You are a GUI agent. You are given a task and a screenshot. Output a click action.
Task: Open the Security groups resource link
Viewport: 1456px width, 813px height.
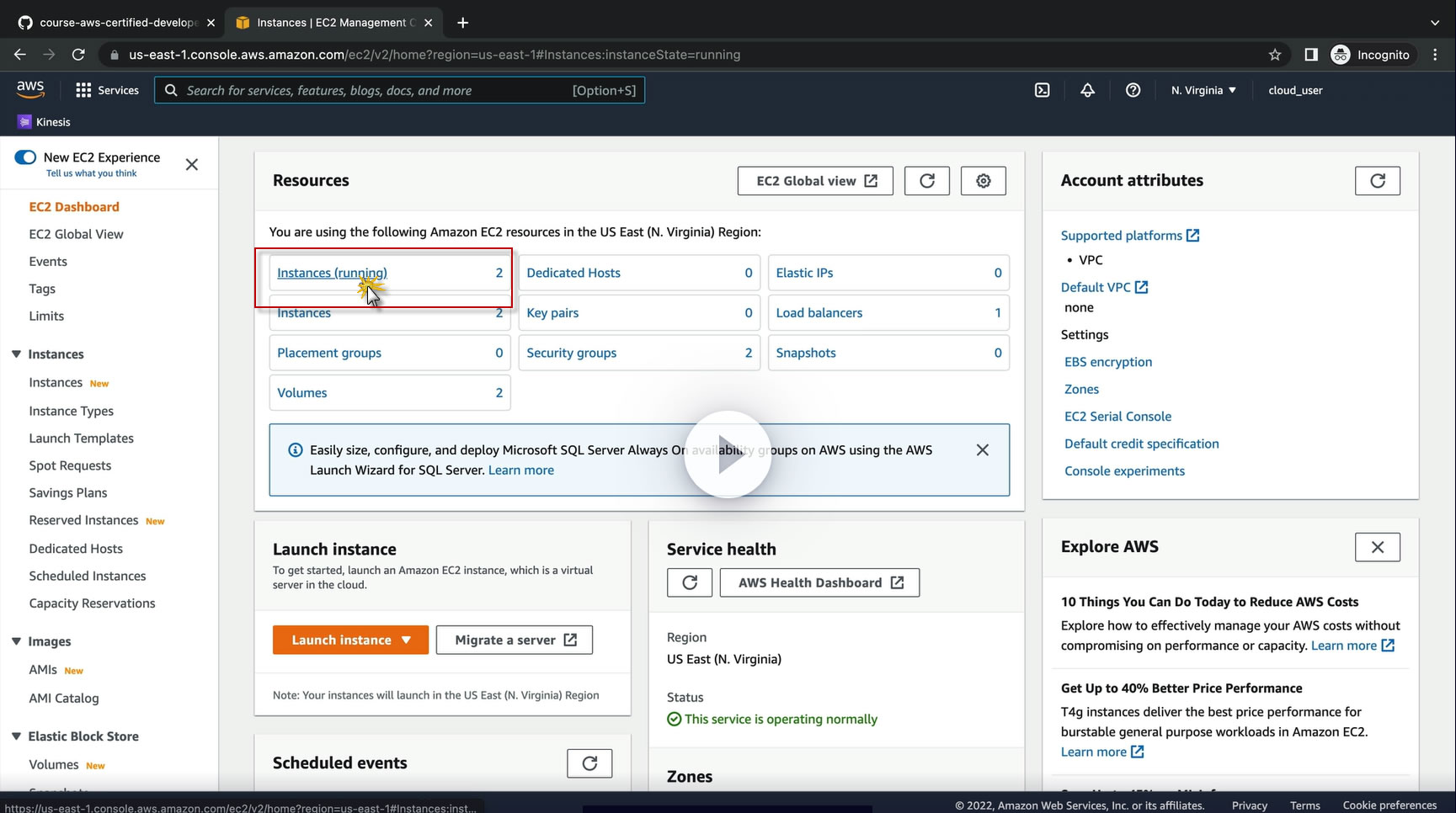(571, 353)
